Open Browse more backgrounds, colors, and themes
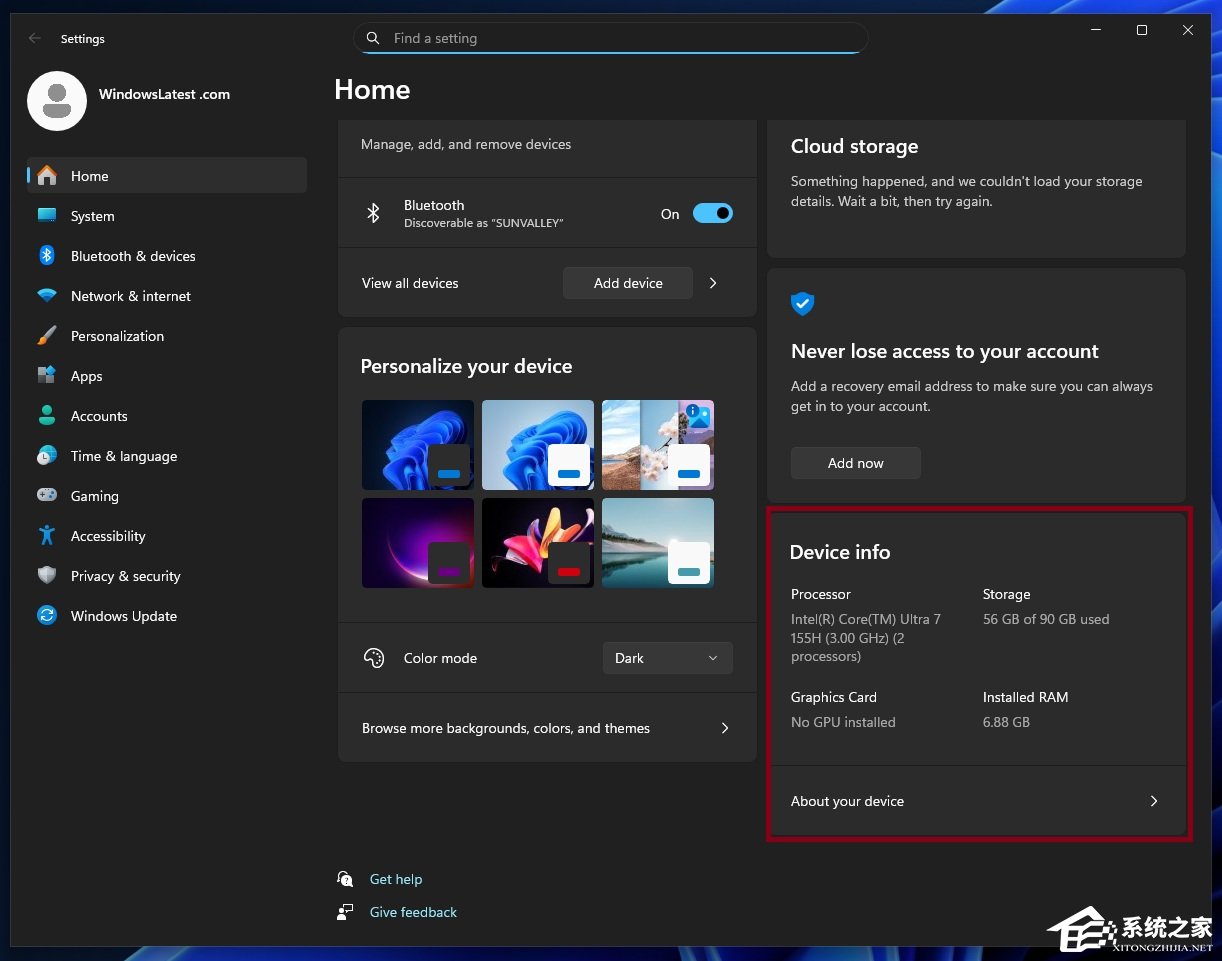1222x961 pixels. click(547, 728)
